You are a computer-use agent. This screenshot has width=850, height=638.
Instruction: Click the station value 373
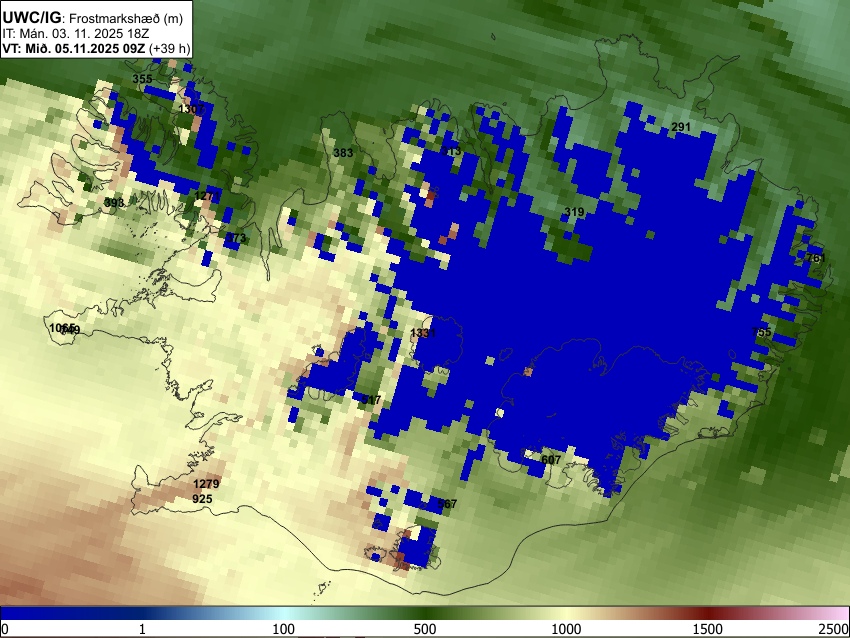click(x=236, y=238)
